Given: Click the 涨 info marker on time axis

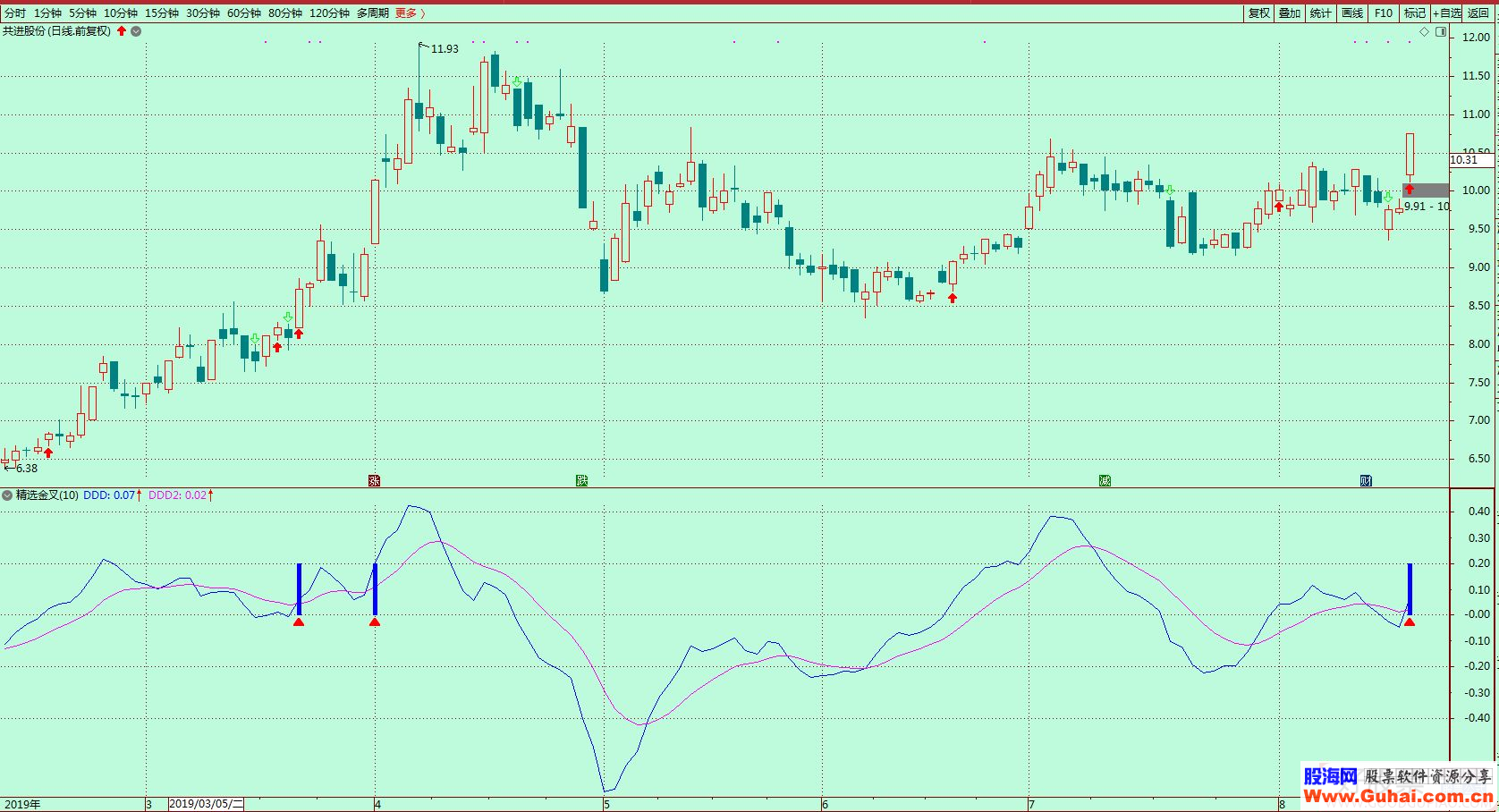Looking at the screenshot, I should coord(375,480).
